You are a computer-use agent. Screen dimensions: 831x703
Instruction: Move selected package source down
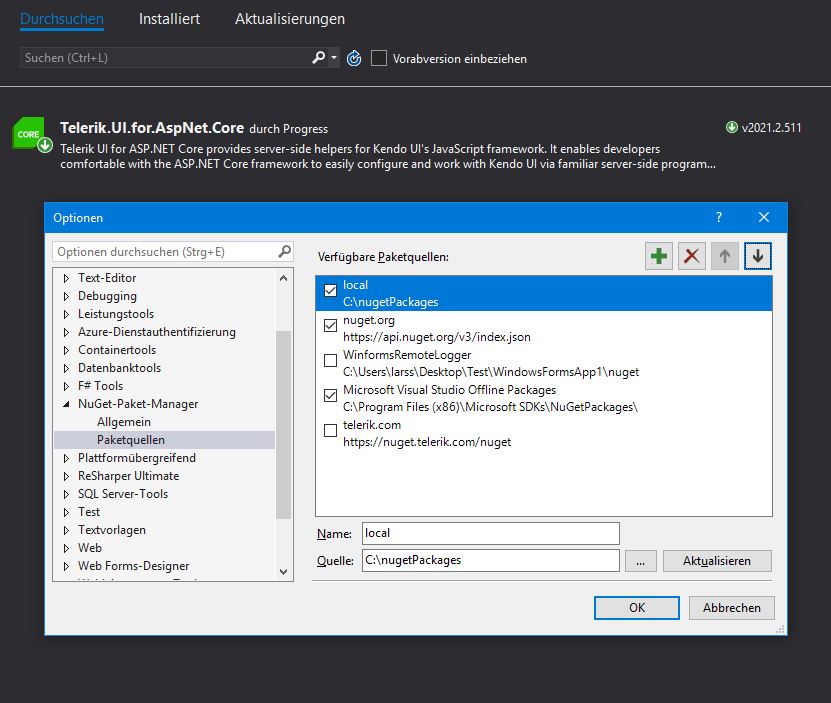tap(758, 256)
